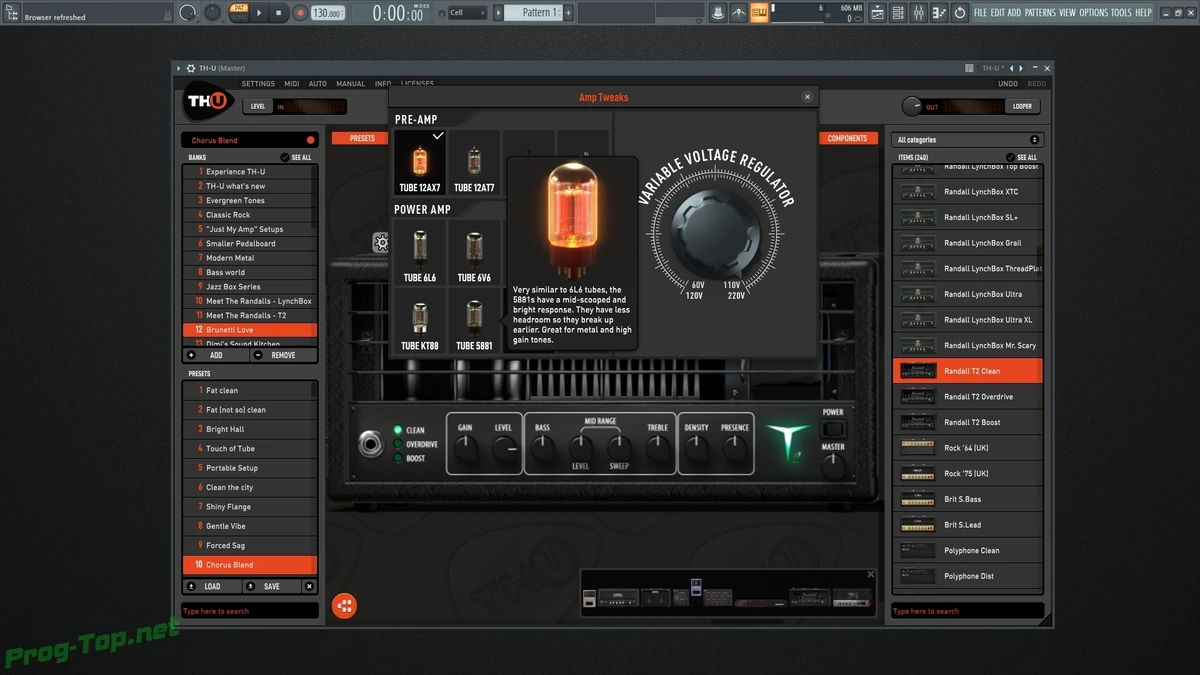This screenshot has height=675, width=1200.
Task: Select Randall T2 Overdrive component
Action: 968,397
